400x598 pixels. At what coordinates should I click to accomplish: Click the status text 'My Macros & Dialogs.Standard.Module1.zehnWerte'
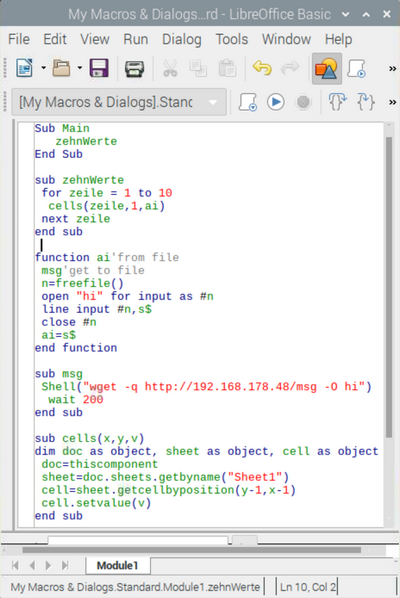pos(135,587)
